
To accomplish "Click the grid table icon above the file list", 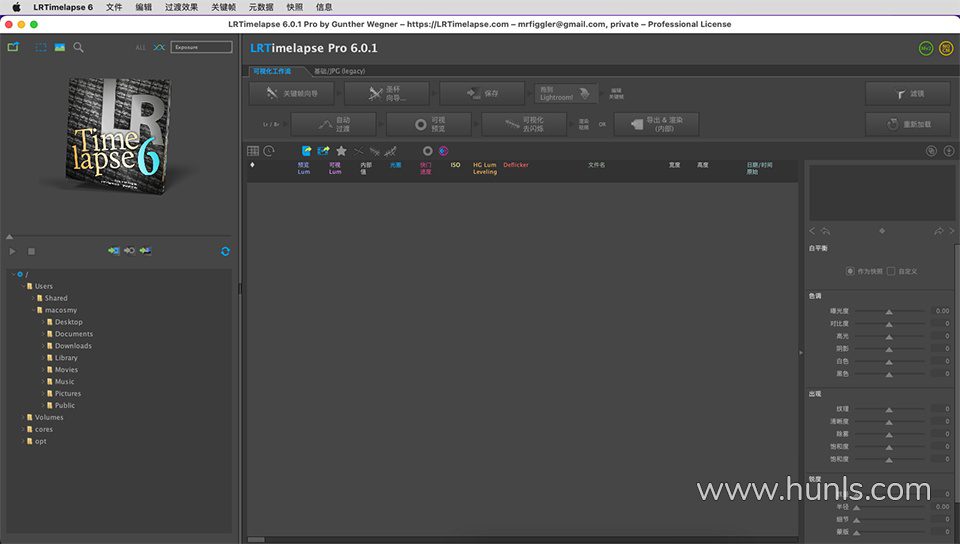I will pyautogui.click(x=253, y=151).
